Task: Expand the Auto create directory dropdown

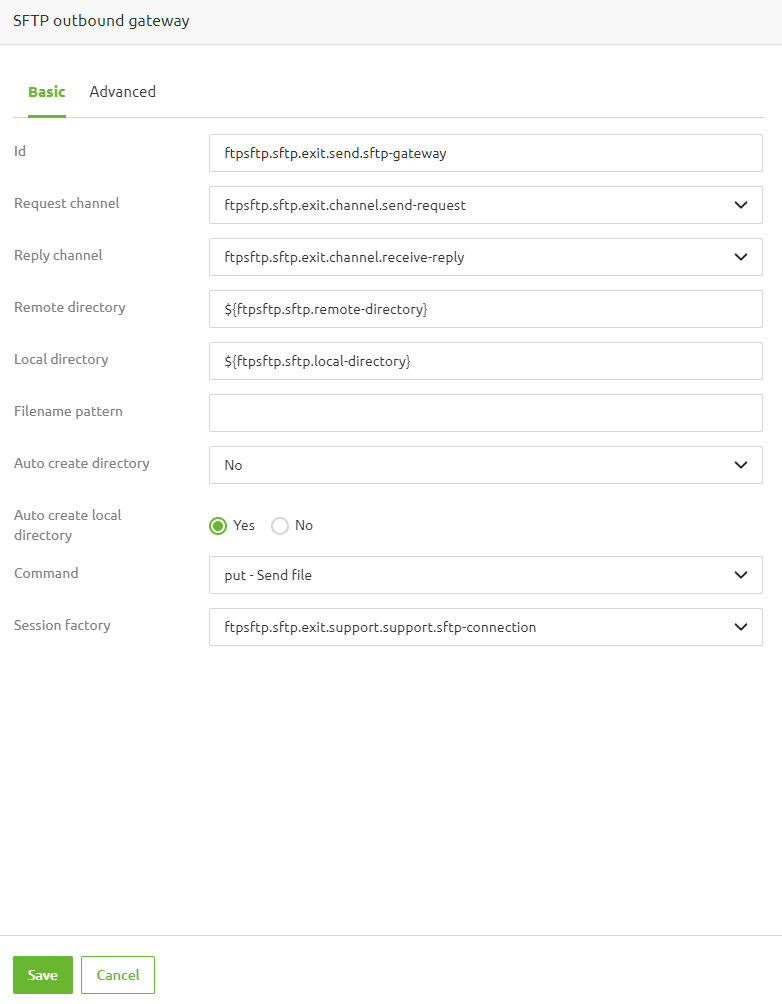Action: (485, 465)
